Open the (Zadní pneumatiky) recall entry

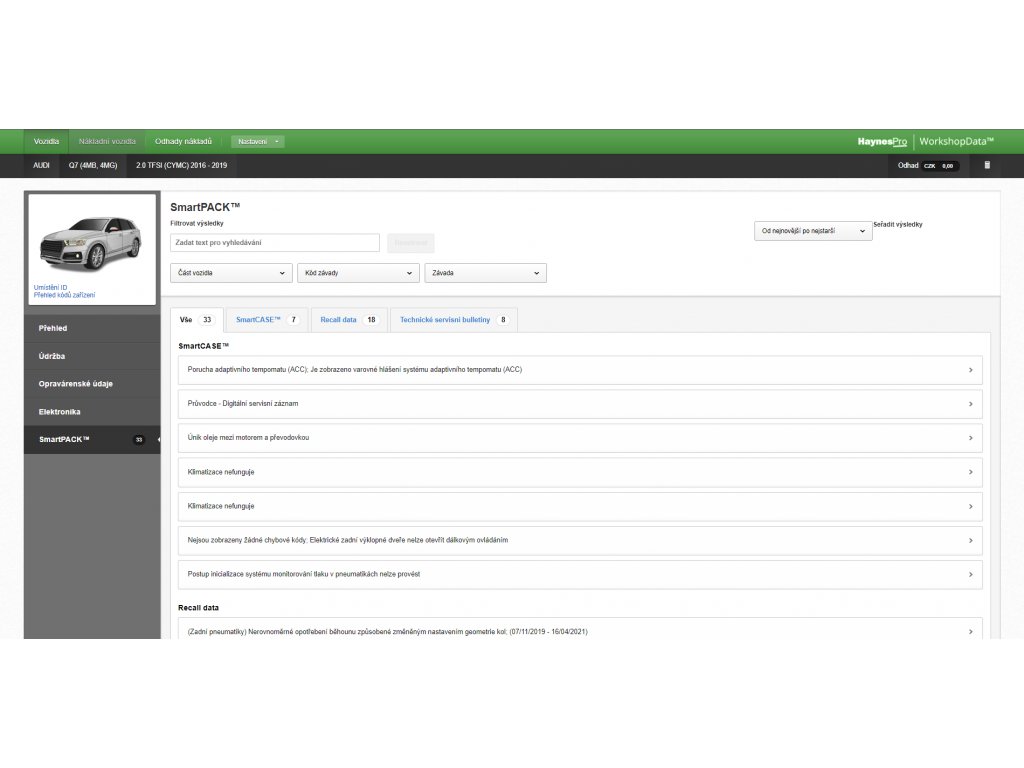pos(580,629)
